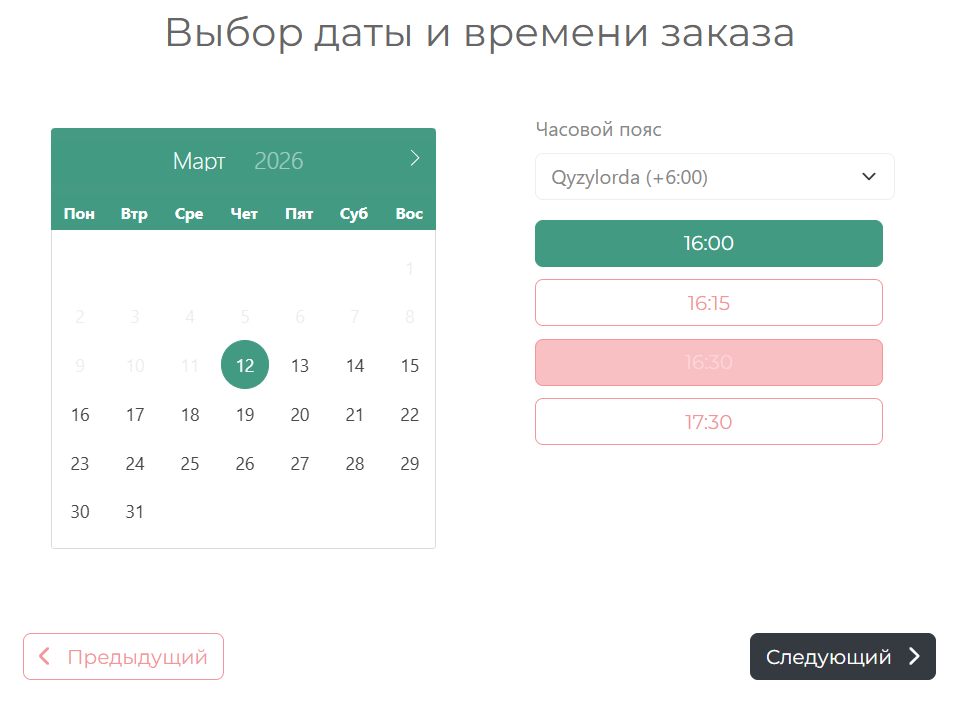This screenshot has width=959, height=703.
Task: Select March 31 in calendar
Action: click(x=135, y=512)
